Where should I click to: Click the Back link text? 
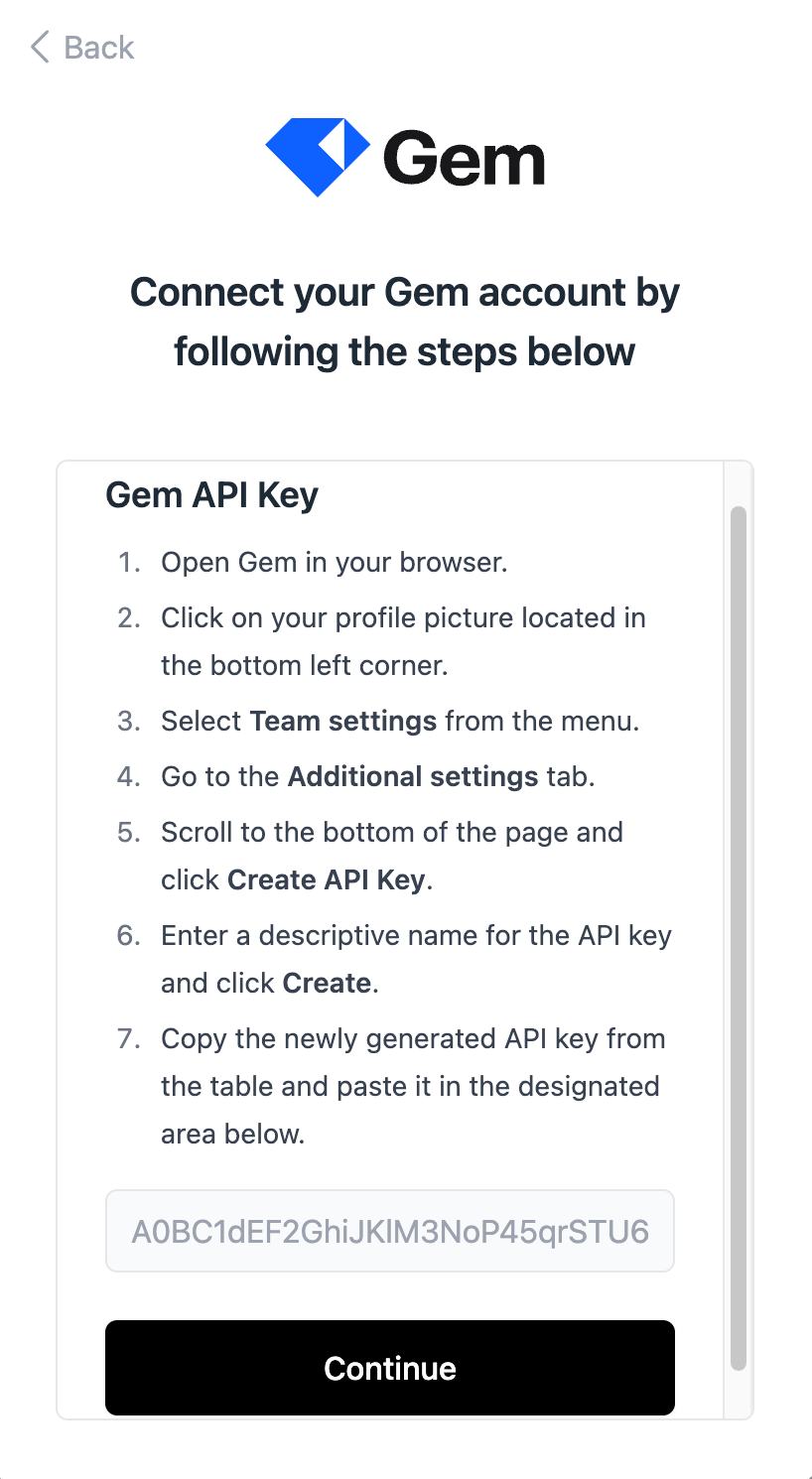point(98,47)
